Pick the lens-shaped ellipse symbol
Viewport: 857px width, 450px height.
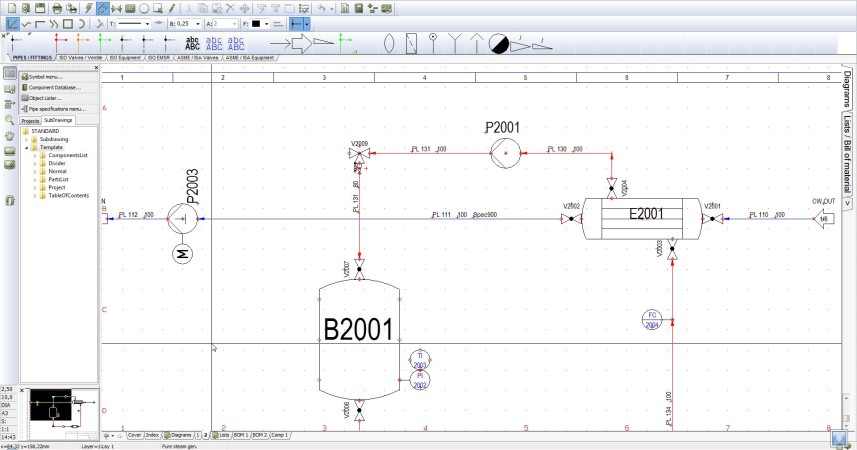coord(389,43)
